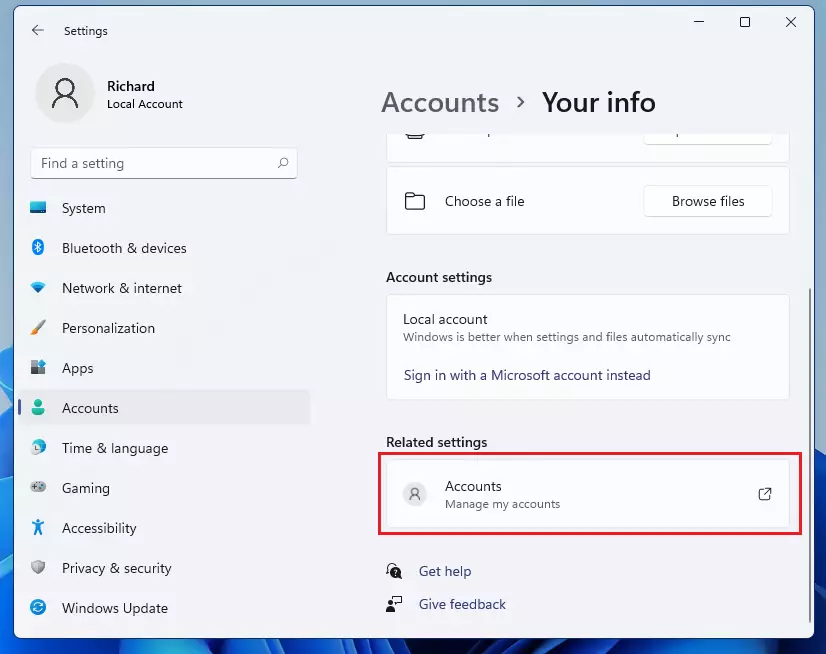The image size is (826, 654).
Task: Click the Privacy shield icon
Action: click(x=38, y=567)
